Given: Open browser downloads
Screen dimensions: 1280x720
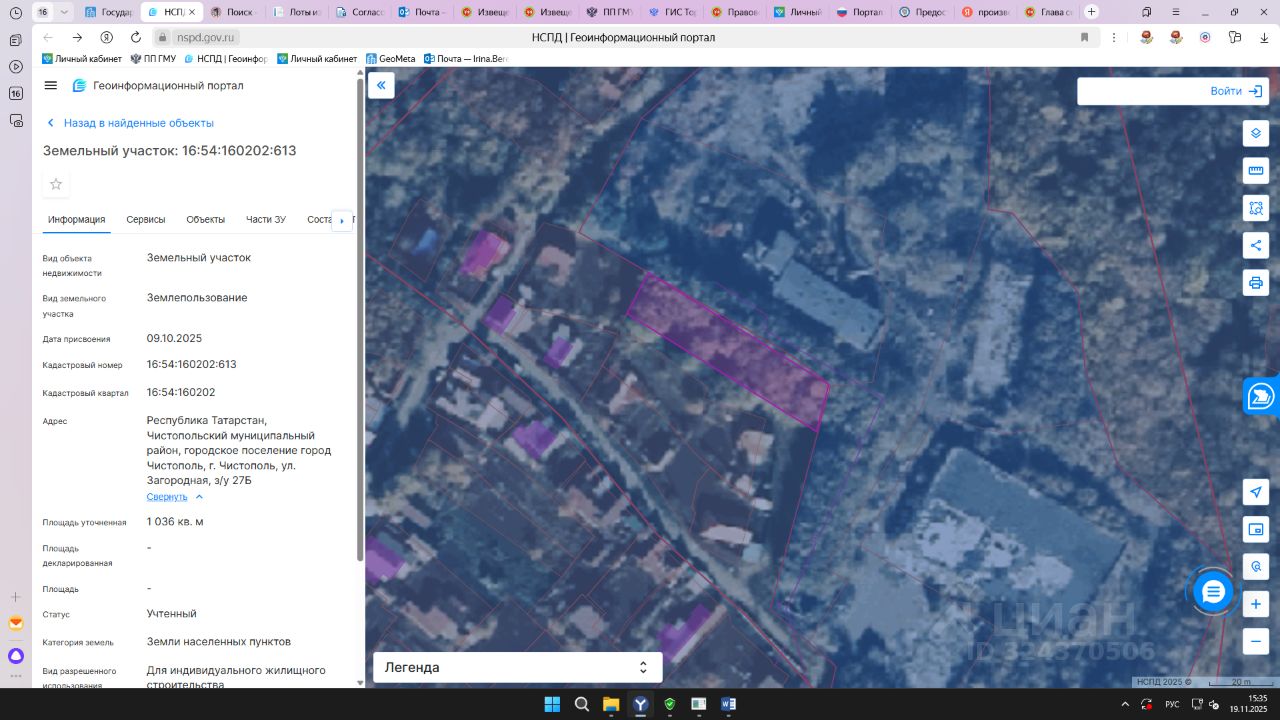Looking at the screenshot, I should (1263, 37).
